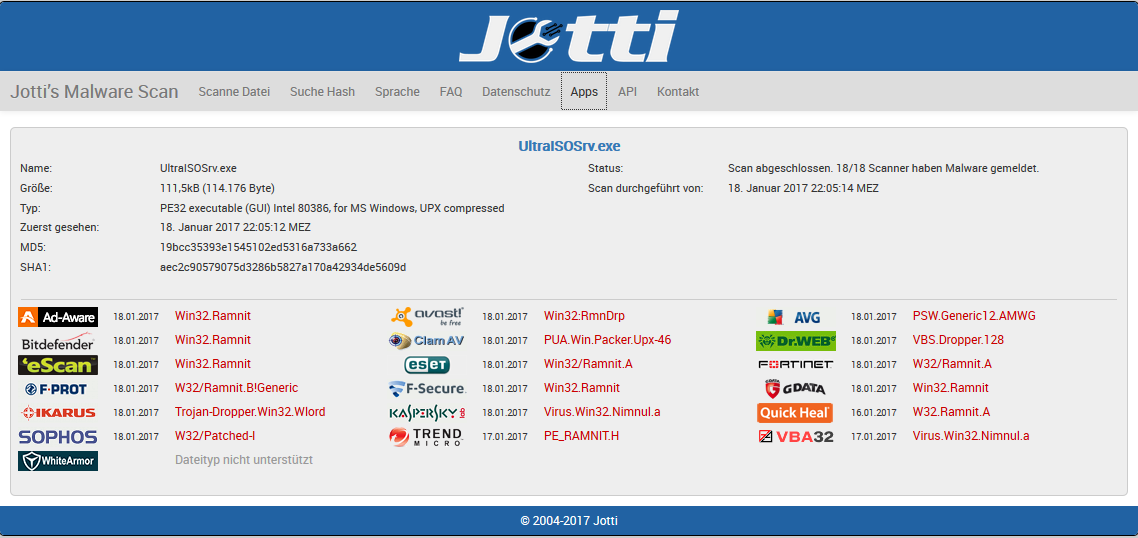Click the Scan abgeschlossen status text
This screenshot has height=538, width=1138.
point(883,168)
